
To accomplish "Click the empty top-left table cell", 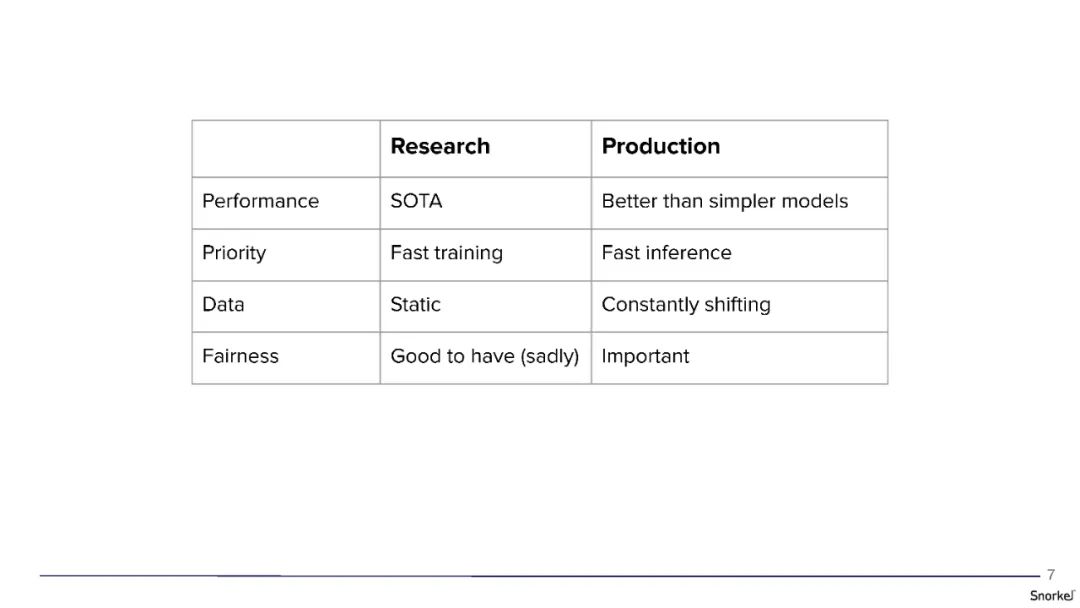I will pyautogui.click(x=286, y=149).
